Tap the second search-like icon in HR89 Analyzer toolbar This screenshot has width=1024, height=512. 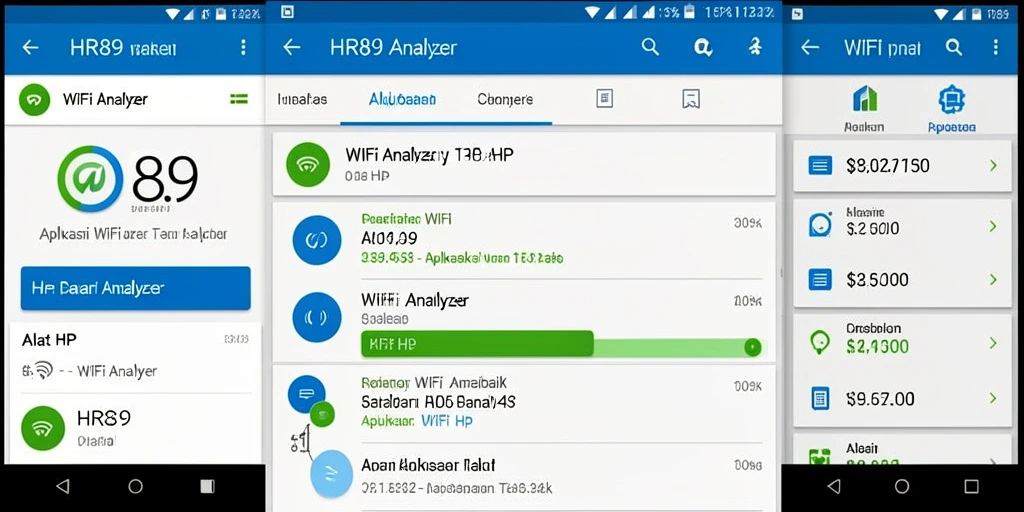703,46
